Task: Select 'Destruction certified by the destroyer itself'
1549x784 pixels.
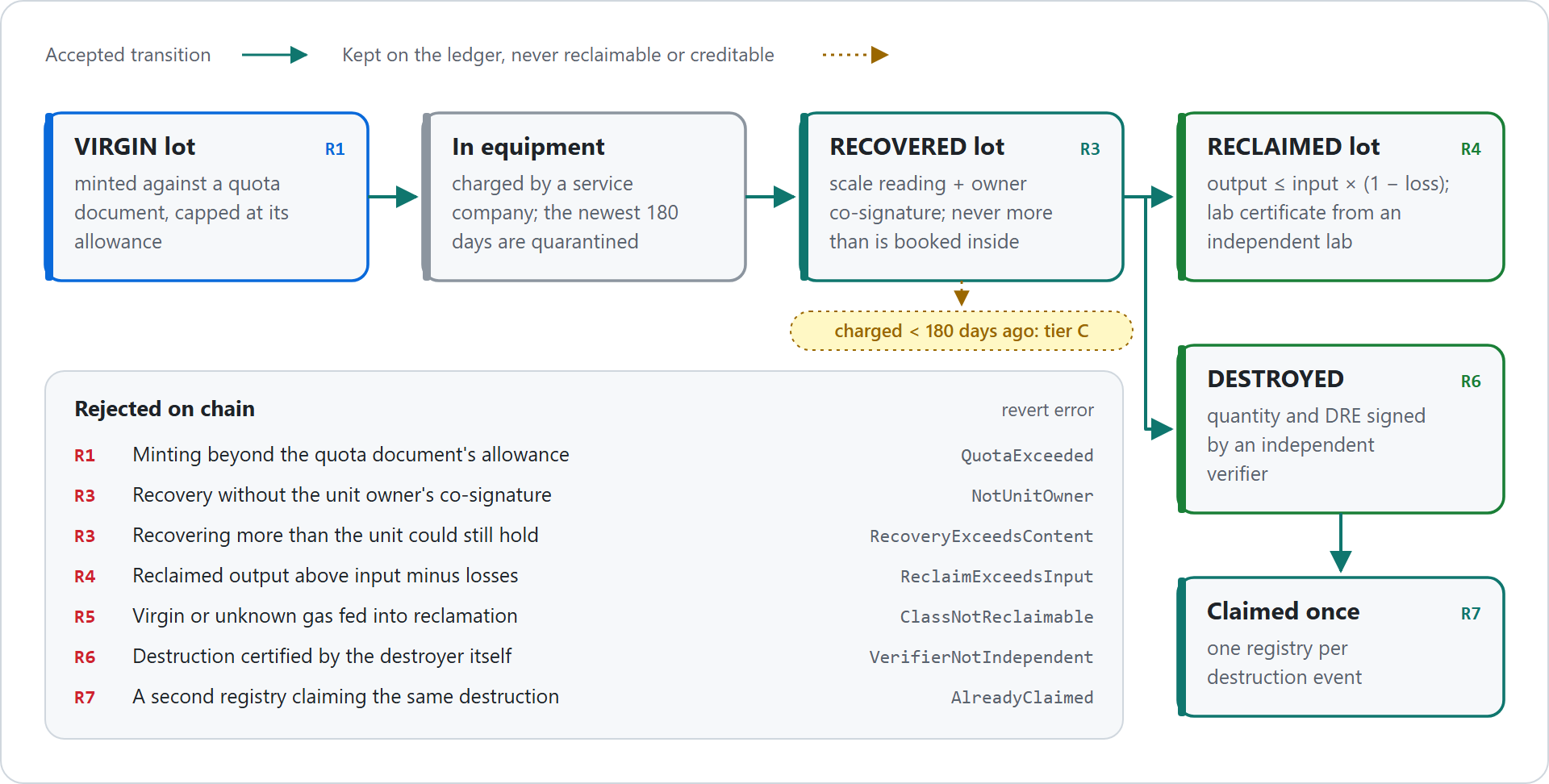Action: tap(322, 657)
